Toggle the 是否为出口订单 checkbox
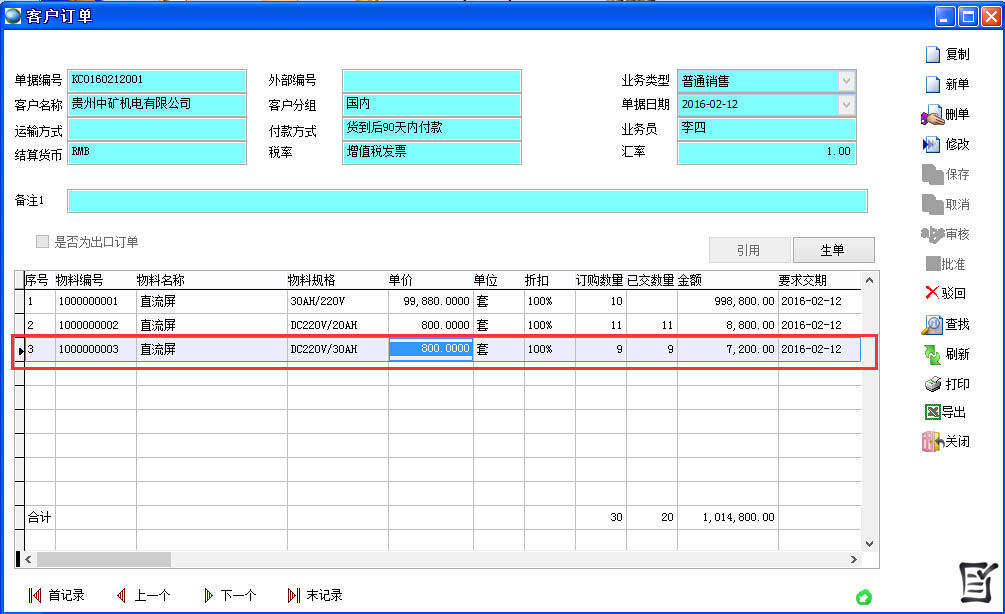The image size is (1005, 614). tap(42, 242)
